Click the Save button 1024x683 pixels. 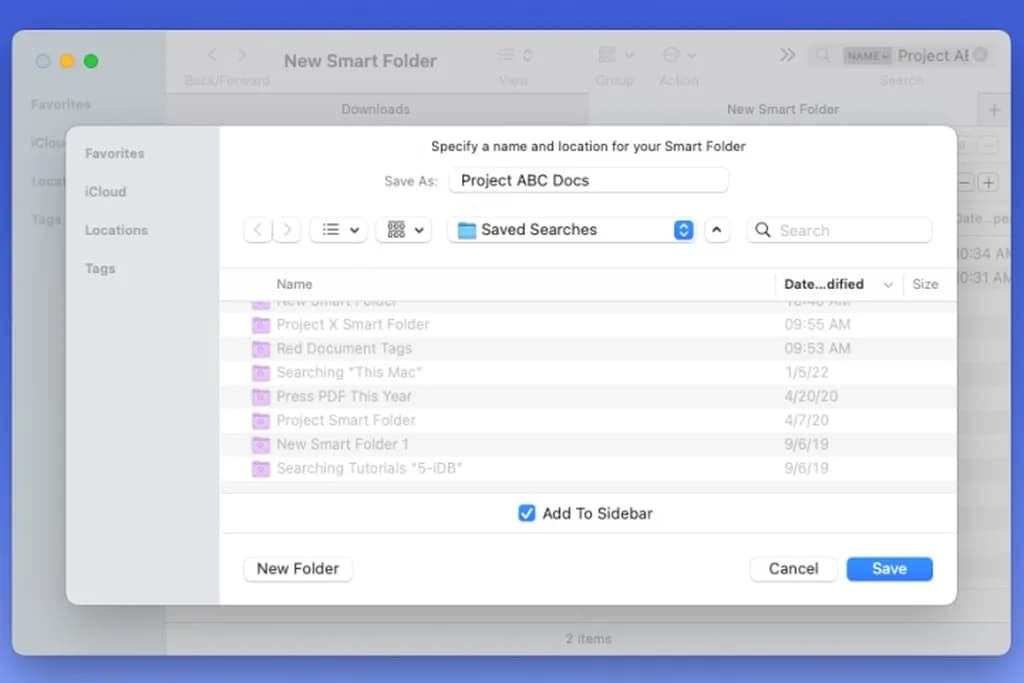889,568
